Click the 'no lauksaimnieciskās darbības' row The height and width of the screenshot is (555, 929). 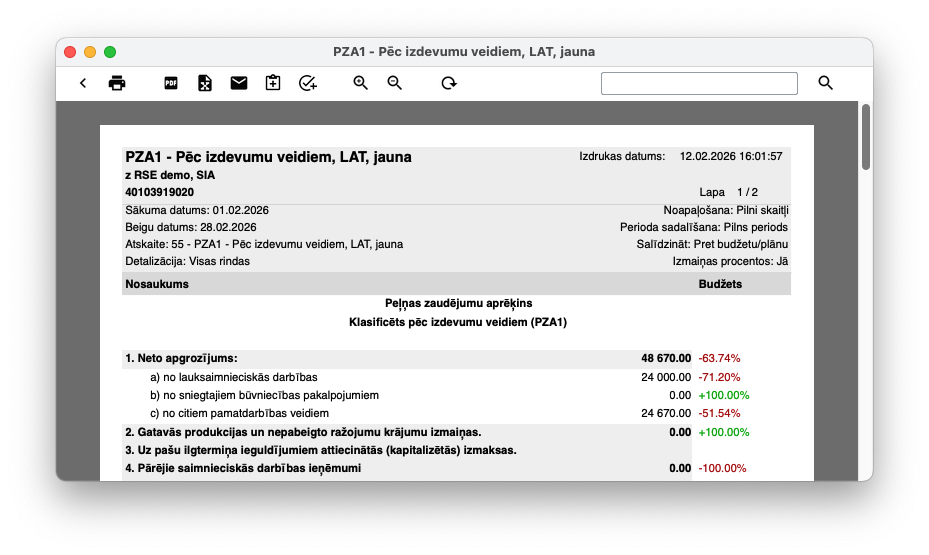[233, 377]
